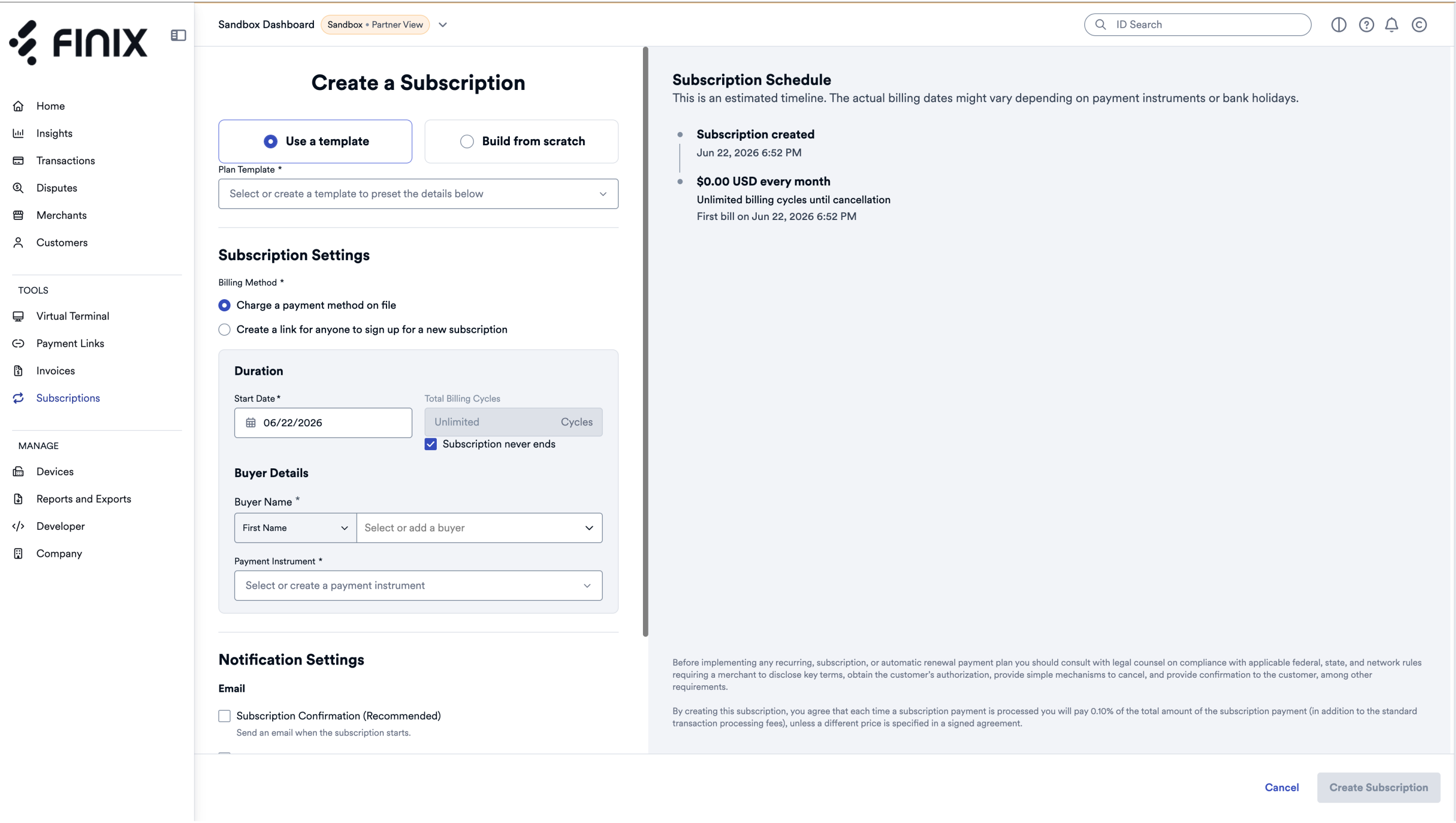Check Subscription Confirmation (Recommended) checkbox
This screenshot has height=823, width=1456.
coord(224,716)
